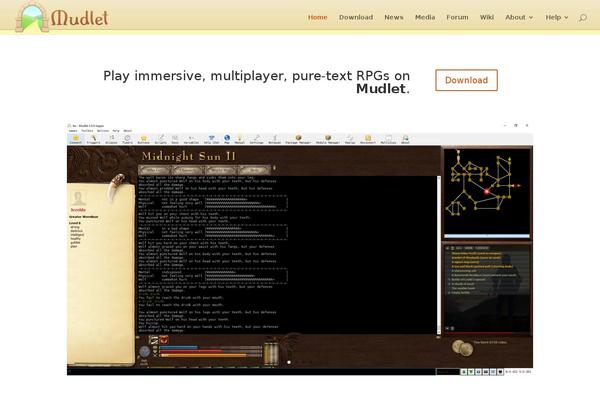Open the Module Manager box icon
600x400 pixels.
[x=328, y=139]
